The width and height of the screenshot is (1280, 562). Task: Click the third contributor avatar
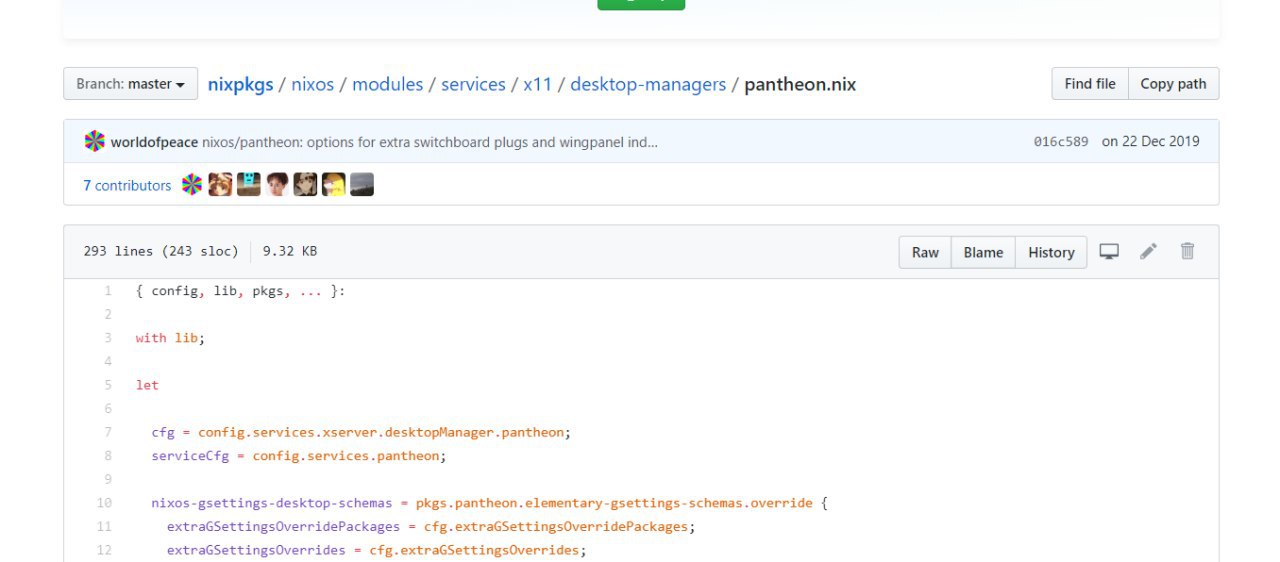[x=248, y=184]
